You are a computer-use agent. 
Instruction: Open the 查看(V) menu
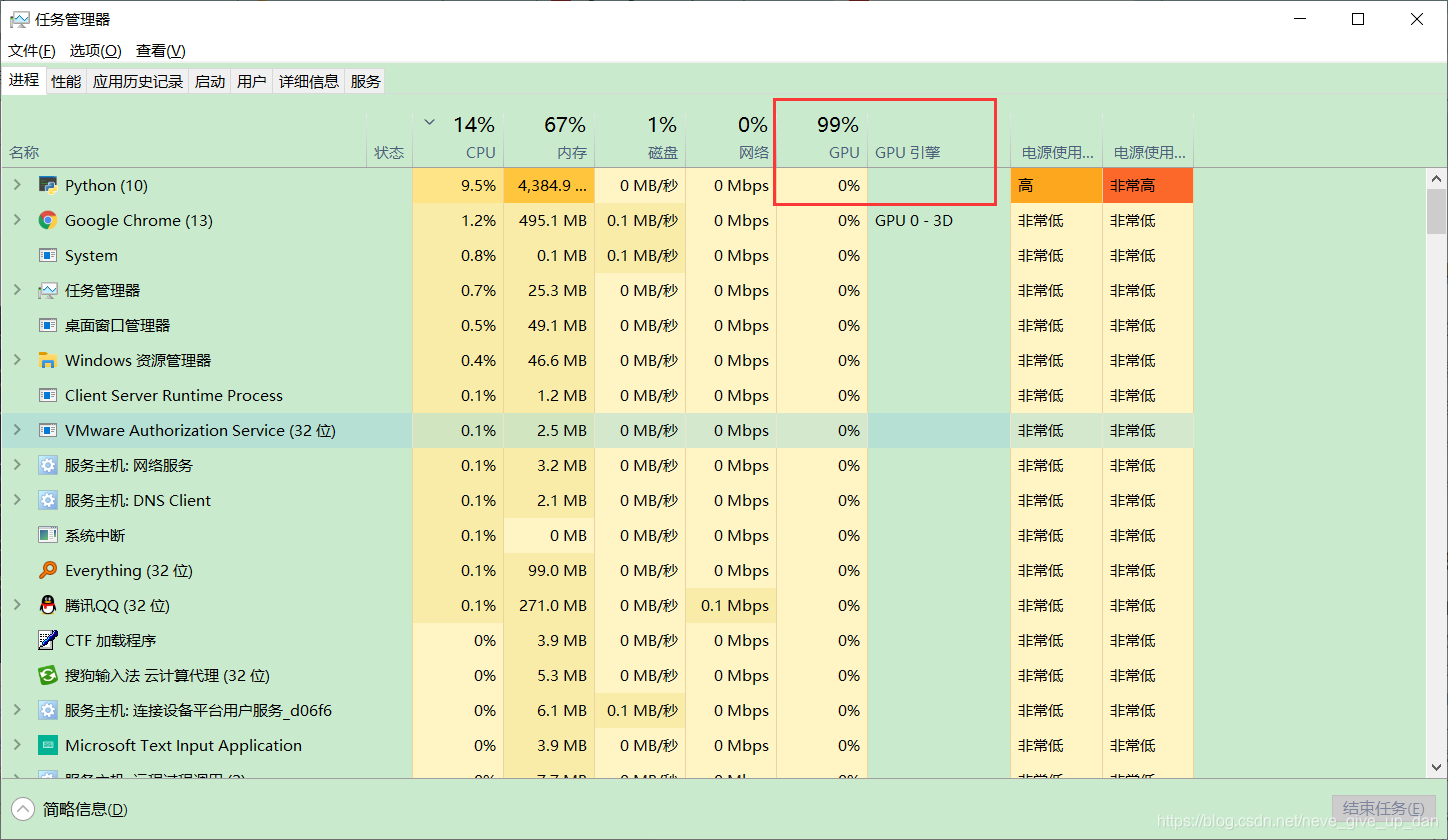161,50
